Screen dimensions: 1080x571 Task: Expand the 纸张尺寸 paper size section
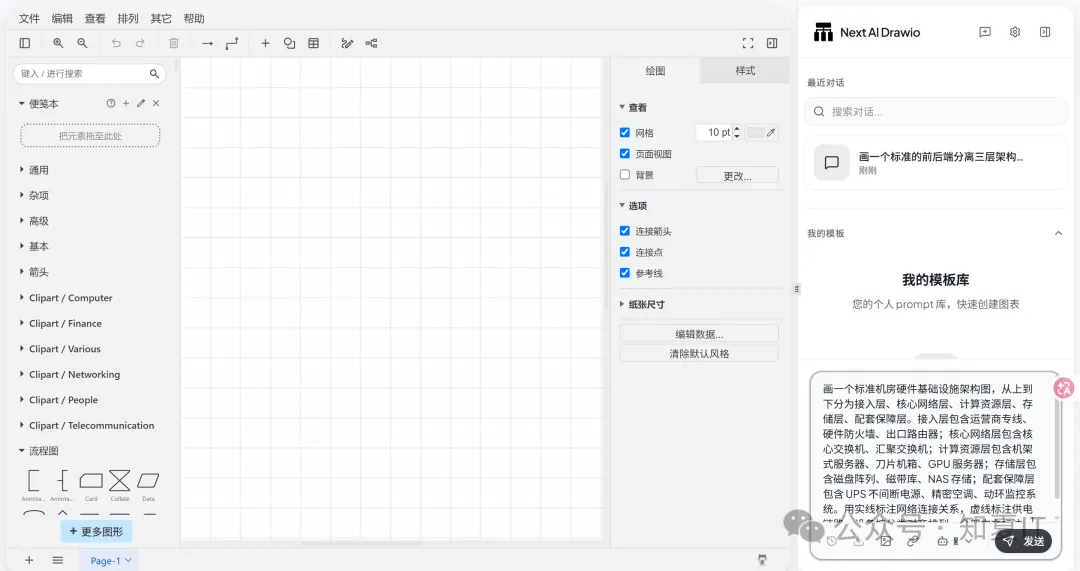642,304
